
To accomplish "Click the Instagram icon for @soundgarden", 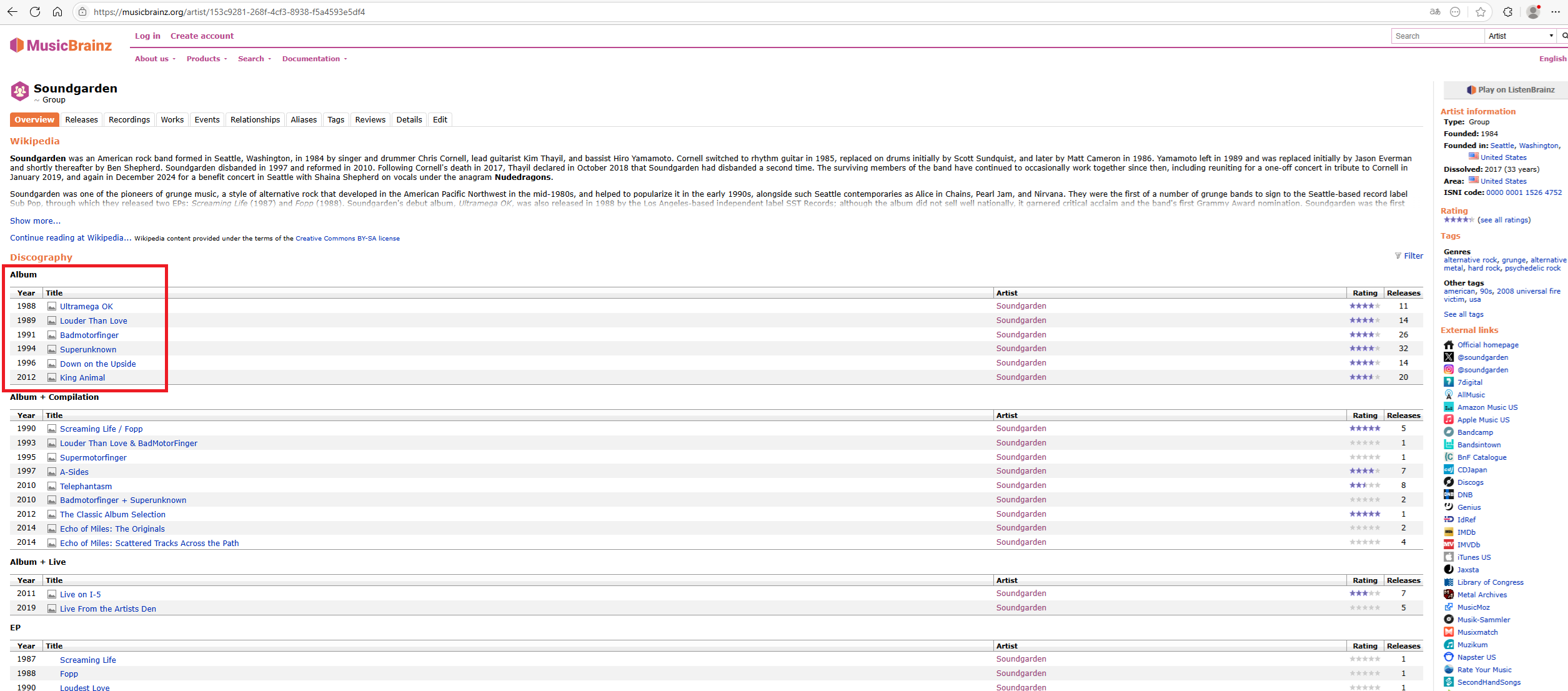I will [1449, 370].
